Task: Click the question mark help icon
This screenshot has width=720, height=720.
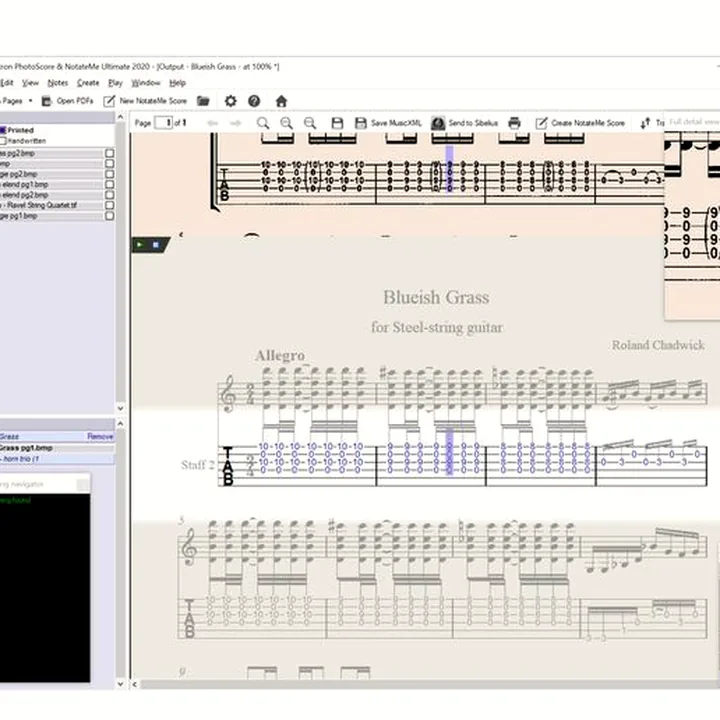Action: [x=254, y=101]
